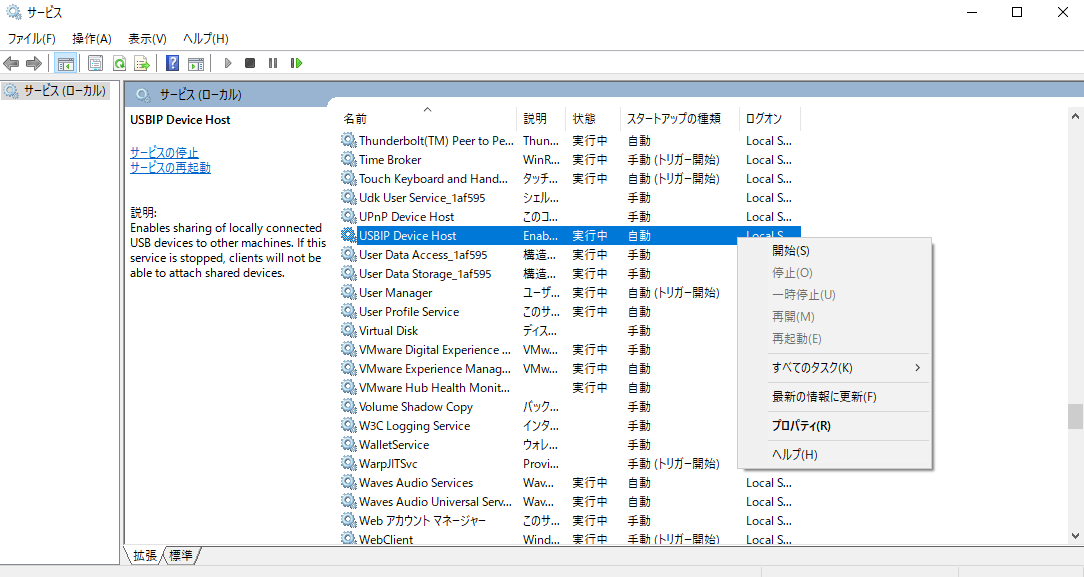Select gear icon of User Profile Service

click(349, 312)
